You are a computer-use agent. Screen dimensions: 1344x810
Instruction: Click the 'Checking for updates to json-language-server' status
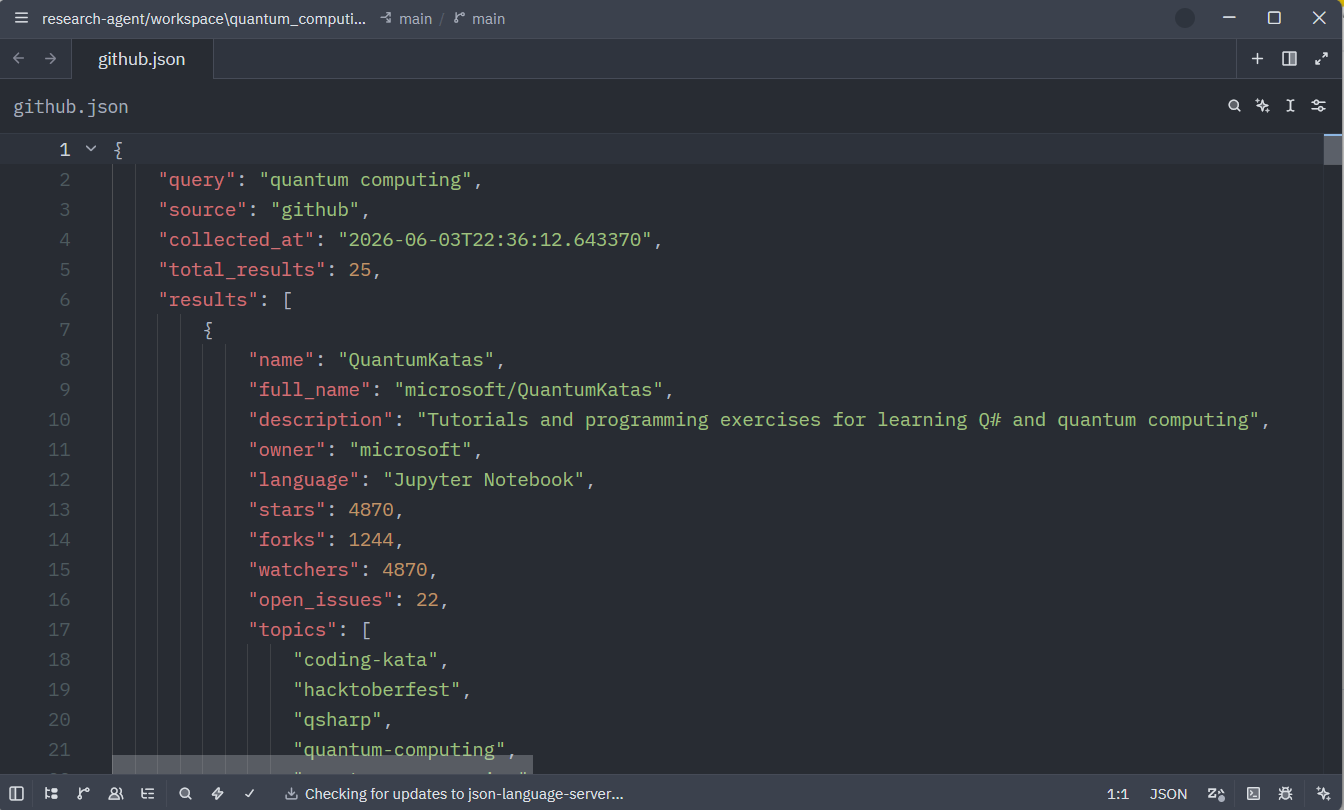(464, 794)
